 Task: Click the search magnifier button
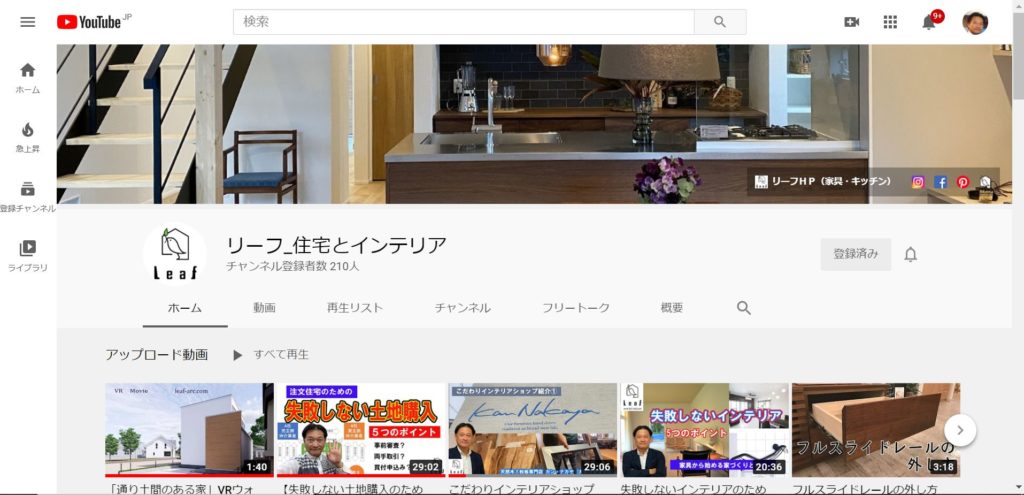[x=720, y=22]
